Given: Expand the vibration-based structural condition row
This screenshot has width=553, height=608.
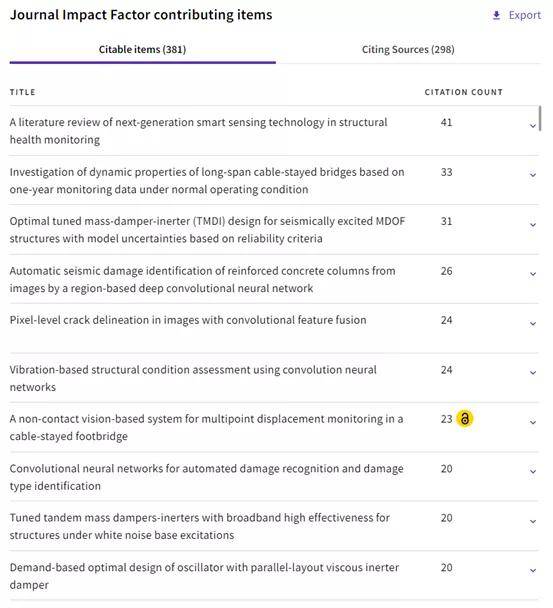Looking at the screenshot, I should [x=533, y=373].
